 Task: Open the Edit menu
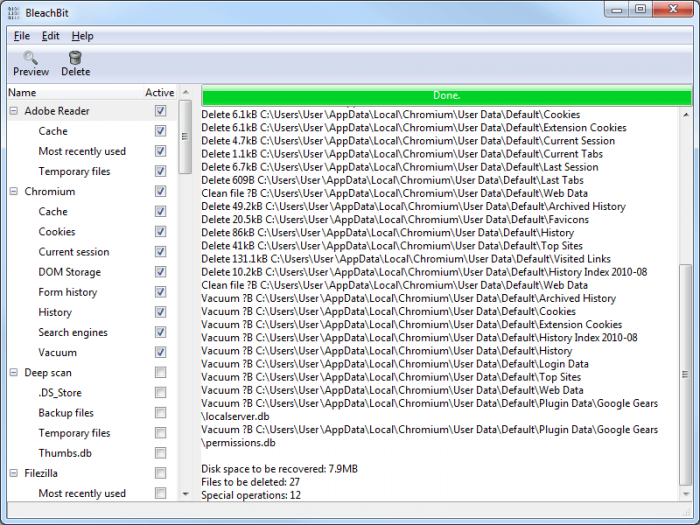50,36
